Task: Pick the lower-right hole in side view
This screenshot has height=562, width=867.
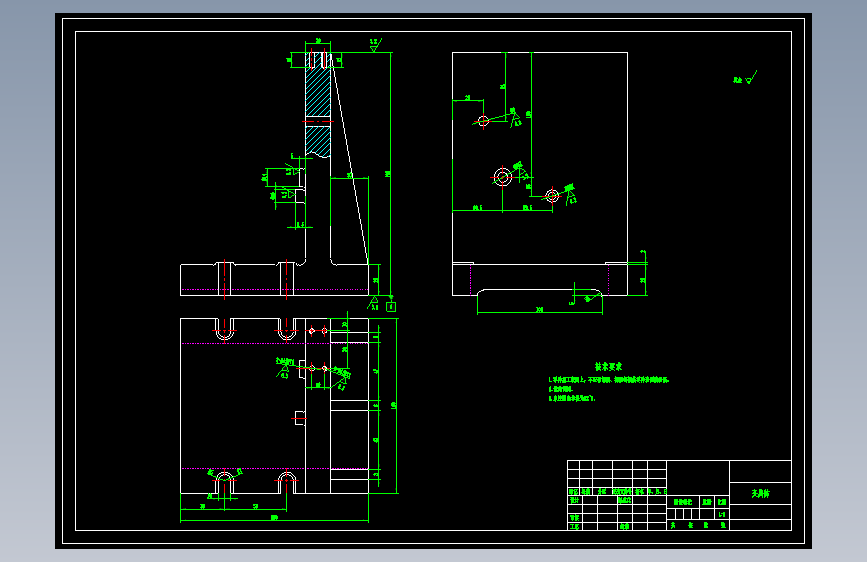Action: point(552,195)
